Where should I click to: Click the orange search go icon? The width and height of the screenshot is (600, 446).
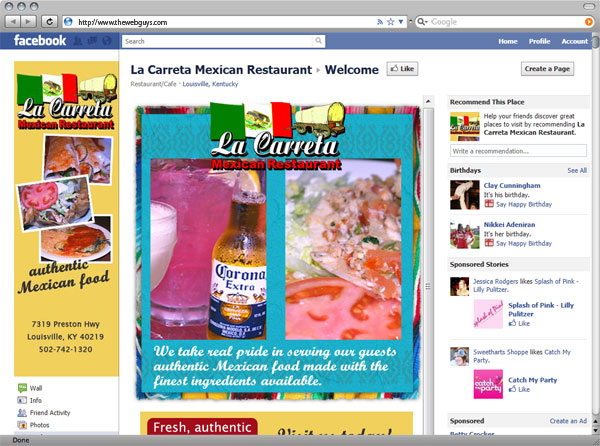coord(589,22)
